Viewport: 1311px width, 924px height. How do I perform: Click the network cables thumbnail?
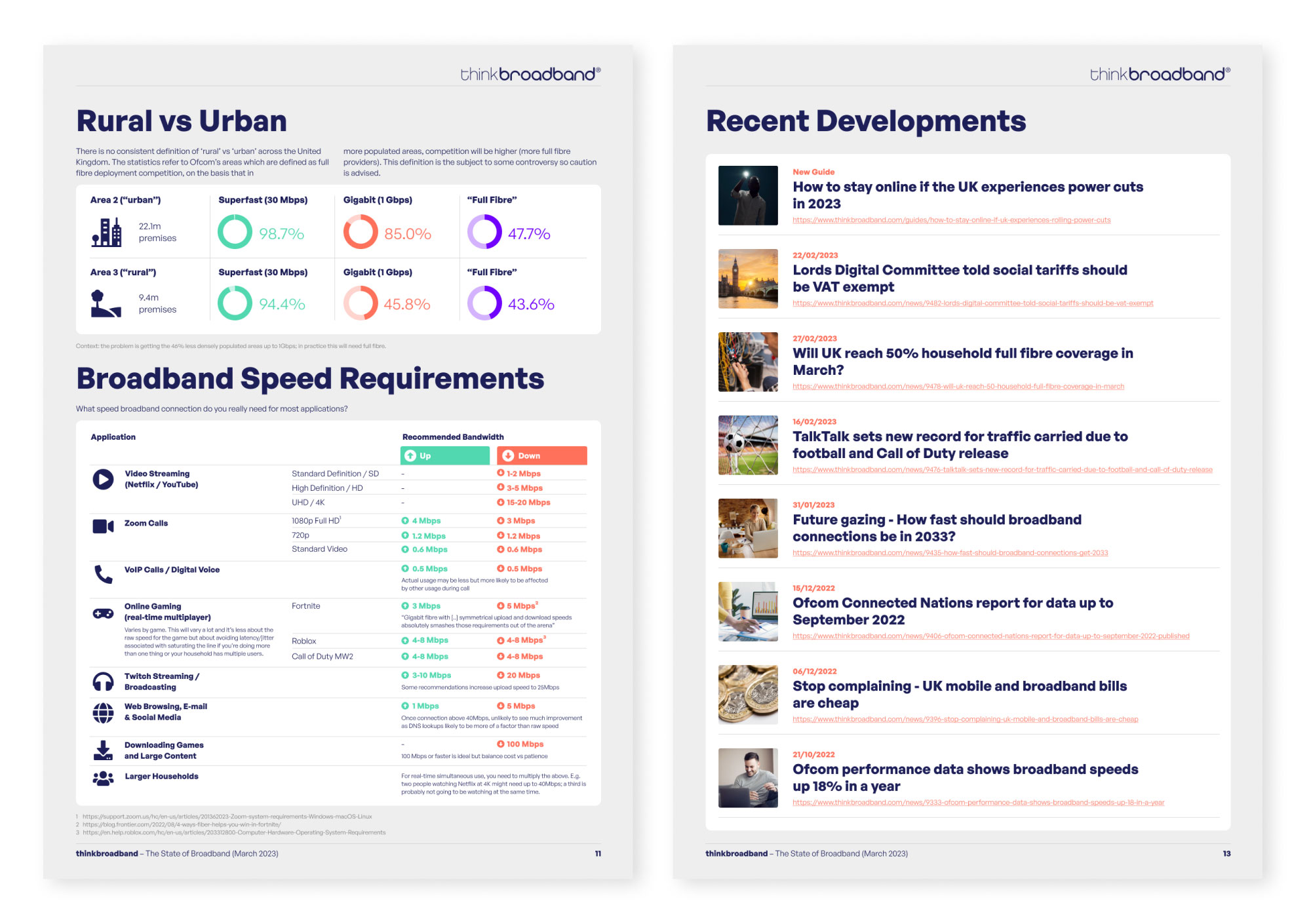tap(748, 362)
